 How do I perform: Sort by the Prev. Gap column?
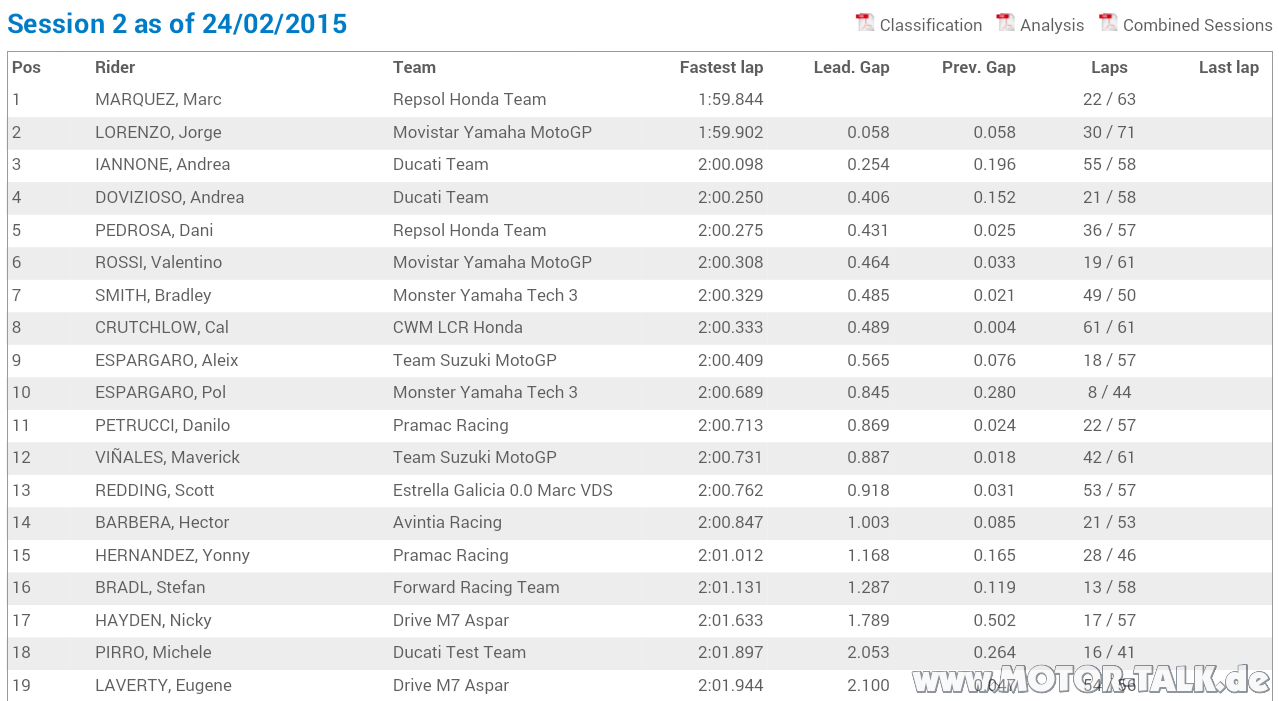[x=978, y=67]
